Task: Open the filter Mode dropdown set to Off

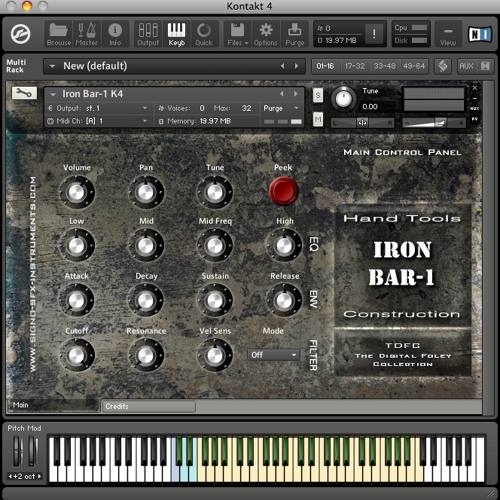Action: tap(273, 355)
